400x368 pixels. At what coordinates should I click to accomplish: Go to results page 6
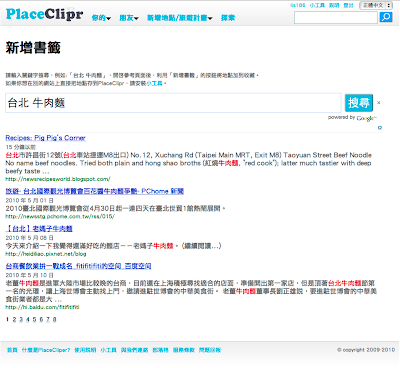pyautogui.click(x=41, y=319)
